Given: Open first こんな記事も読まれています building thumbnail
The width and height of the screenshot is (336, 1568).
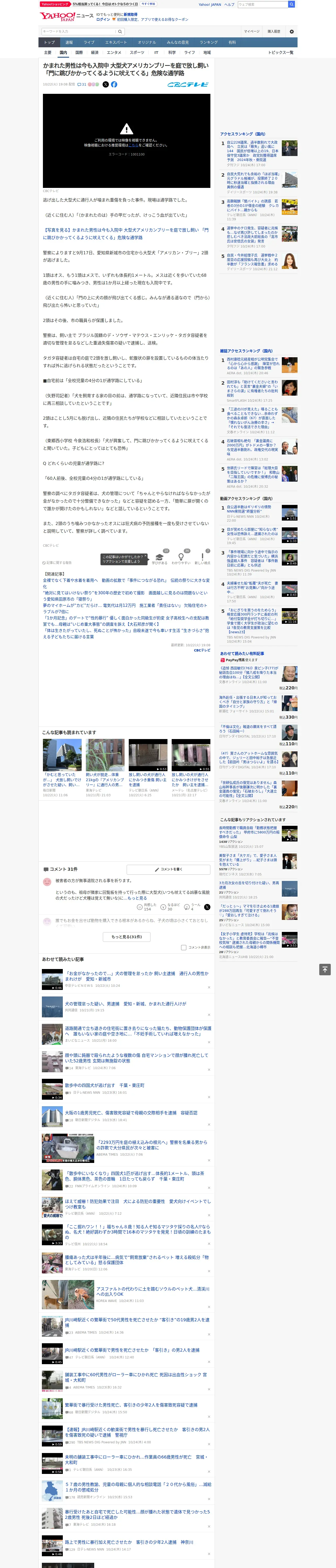Looking at the screenshot, I should pos(62,755).
